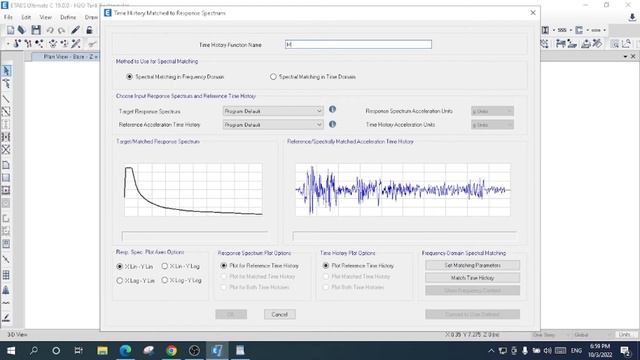Image resolution: width=640 pixels, height=360 pixels.
Task: Click the Windows Start button
Action: [11, 350]
